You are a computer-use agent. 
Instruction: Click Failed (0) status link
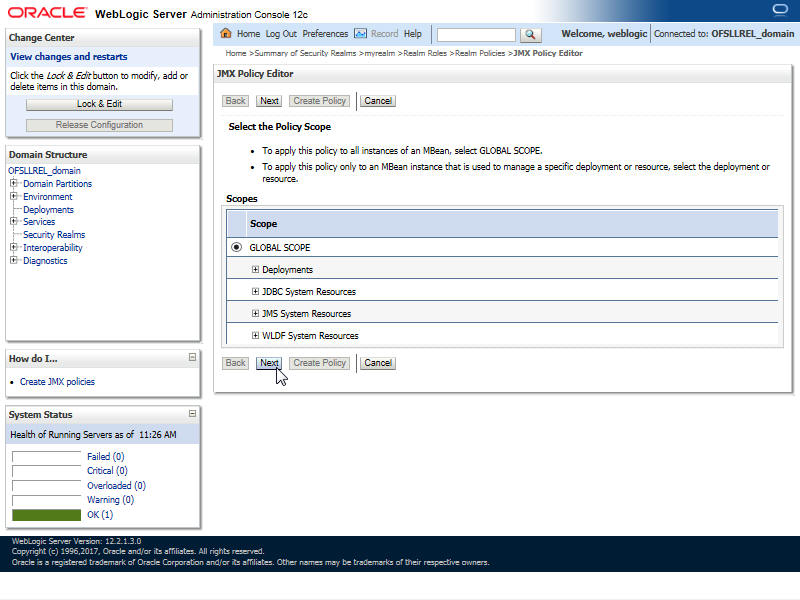point(106,457)
